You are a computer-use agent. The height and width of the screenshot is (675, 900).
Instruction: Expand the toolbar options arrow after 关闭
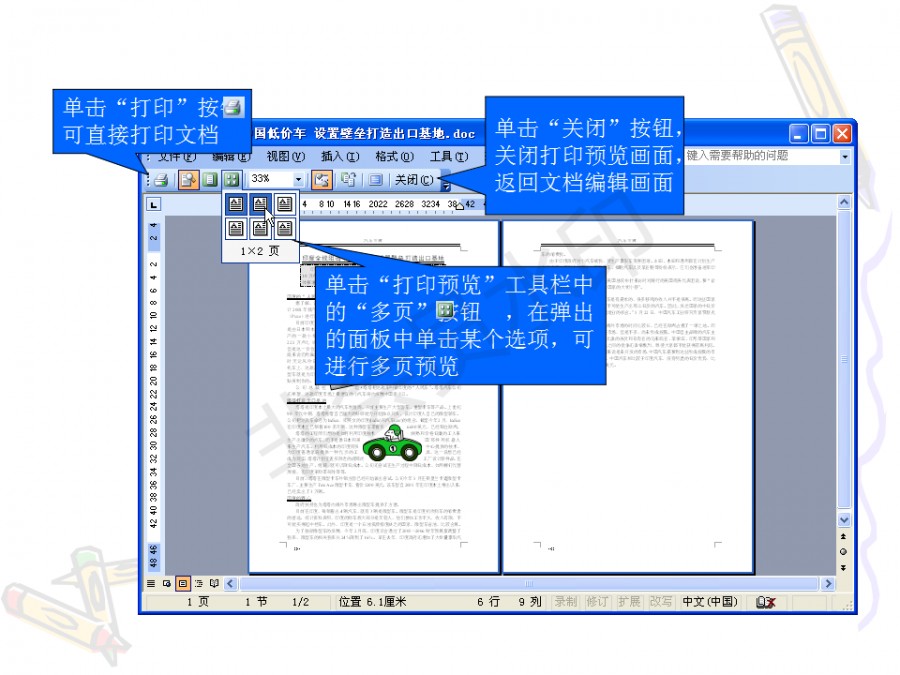[446, 184]
